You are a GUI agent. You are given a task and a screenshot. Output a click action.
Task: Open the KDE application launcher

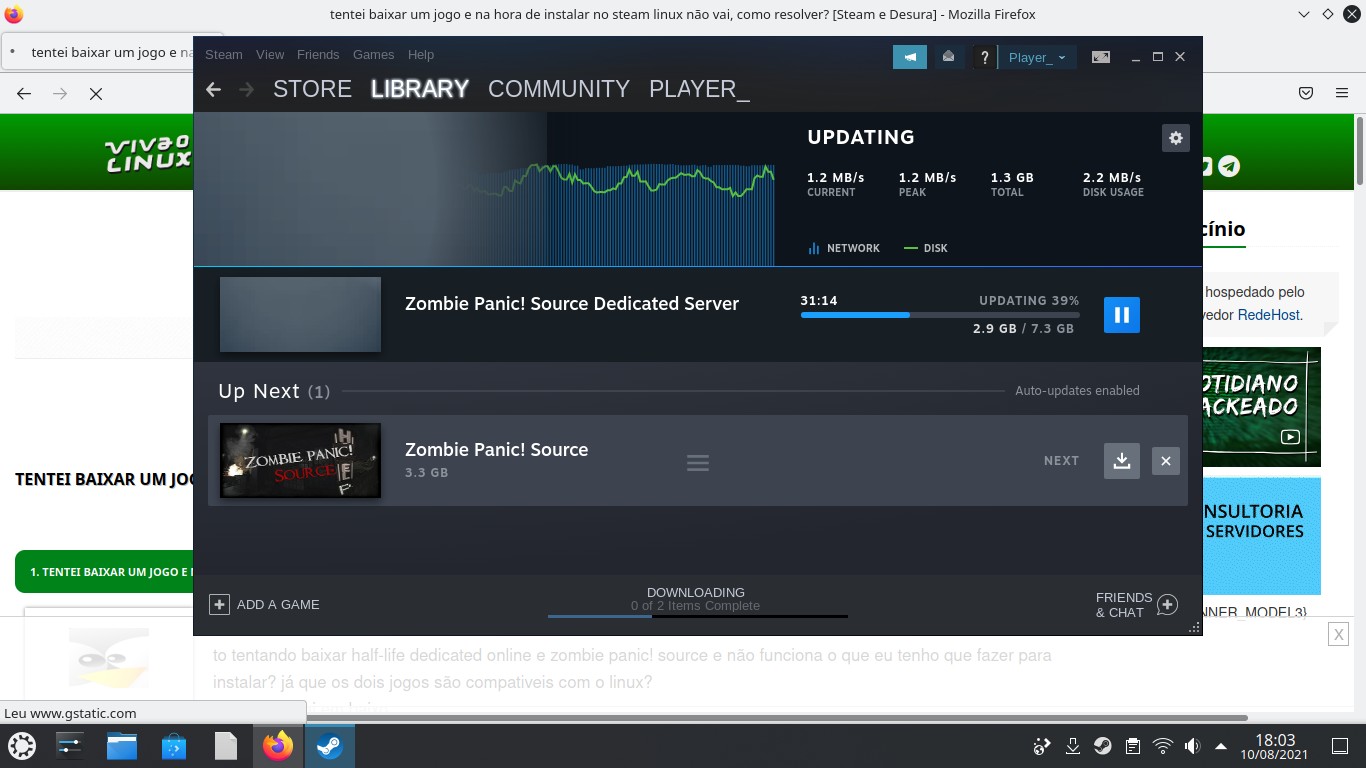(x=22, y=746)
